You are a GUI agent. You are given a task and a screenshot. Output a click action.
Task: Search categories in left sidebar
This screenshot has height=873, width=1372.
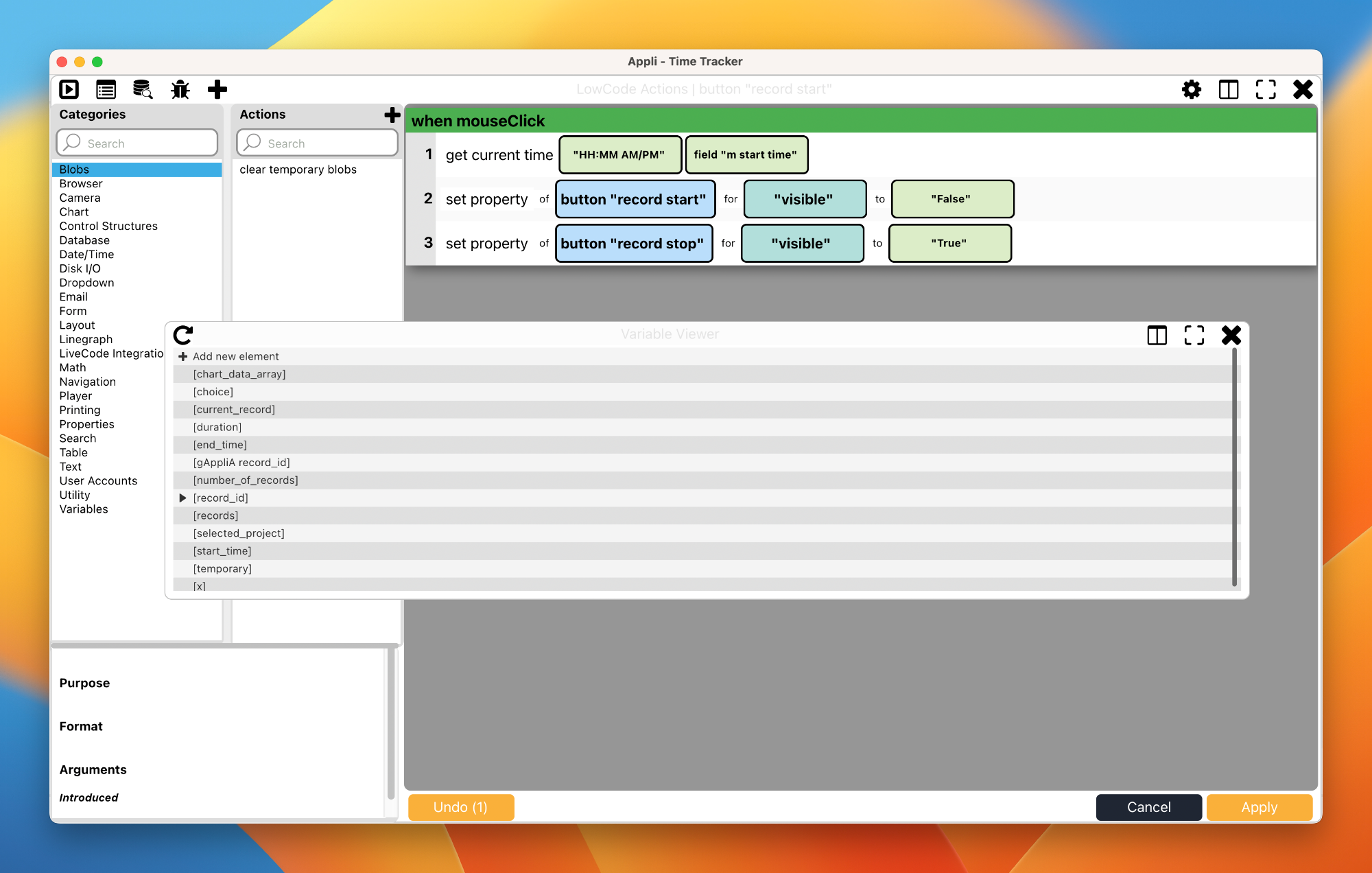(x=139, y=142)
